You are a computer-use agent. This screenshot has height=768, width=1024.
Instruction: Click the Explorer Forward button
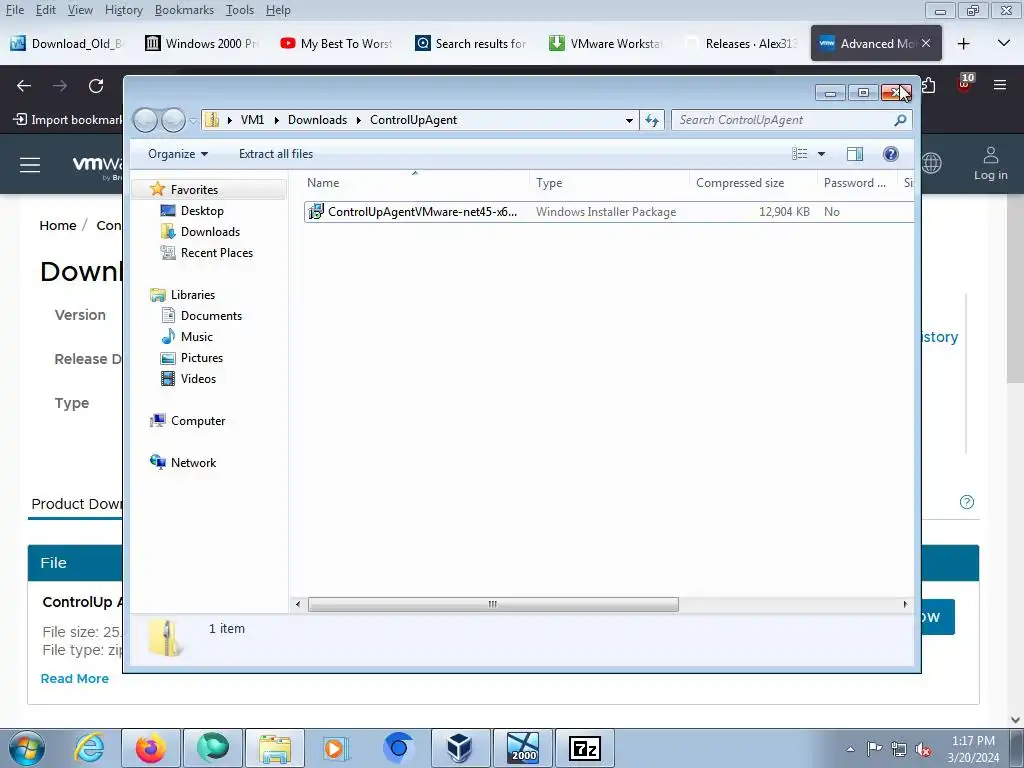point(173,120)
